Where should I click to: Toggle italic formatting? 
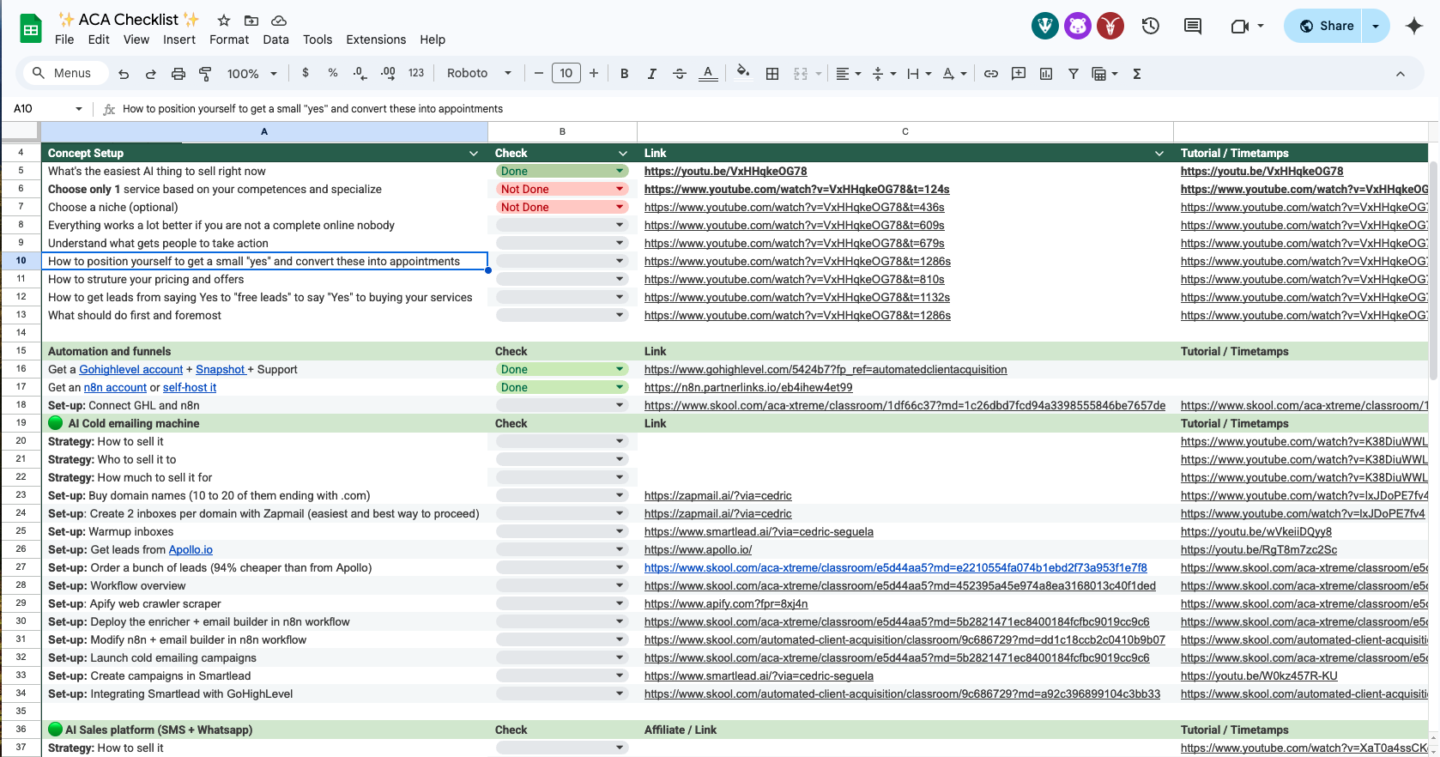(652, 73)
